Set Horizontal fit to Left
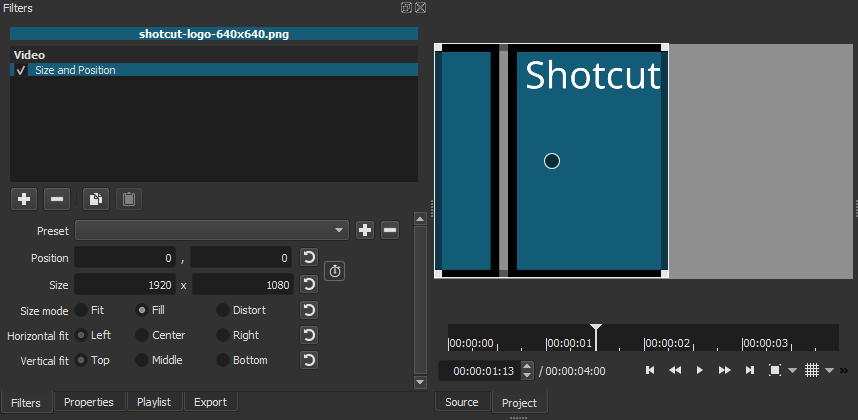Screen dimensions: 858x420 81,335
